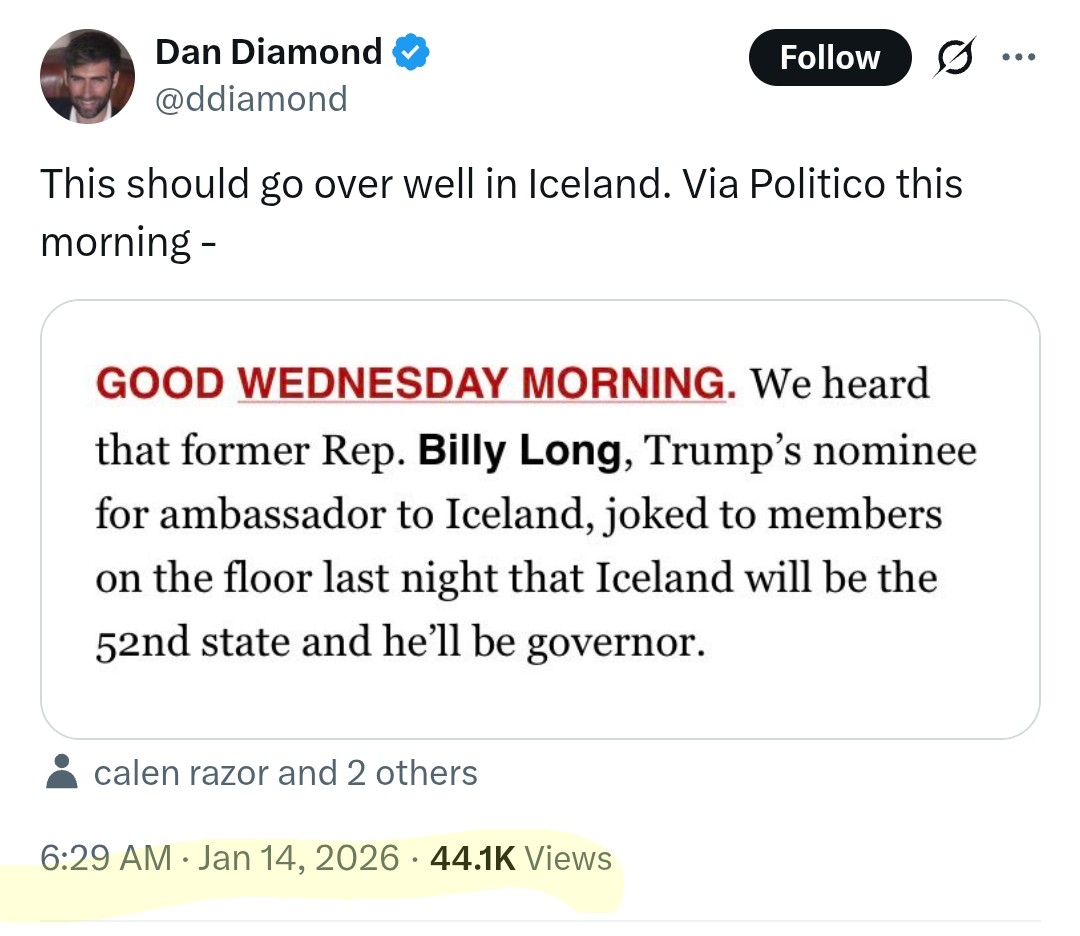Click the Dan Diamond display name
Image resolution: width=1080 pixels, height=936 pixels.
(268, 52)
